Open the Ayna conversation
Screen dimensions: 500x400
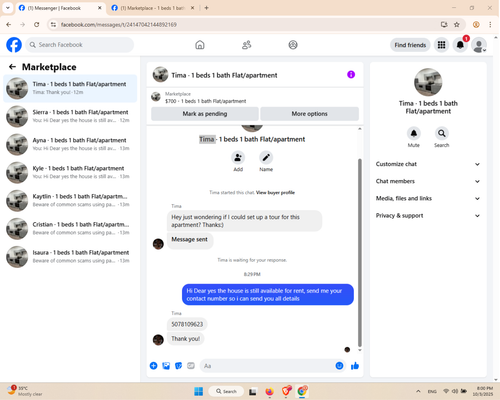click(70, 144)
